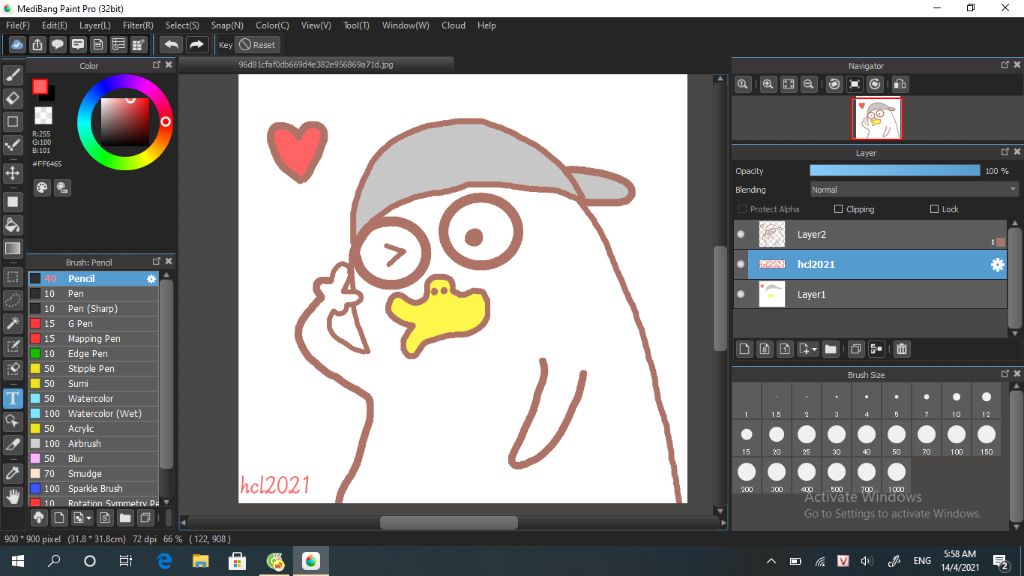Click the red foreground color swatch
1024x576 pixels.
coord(40,86)
